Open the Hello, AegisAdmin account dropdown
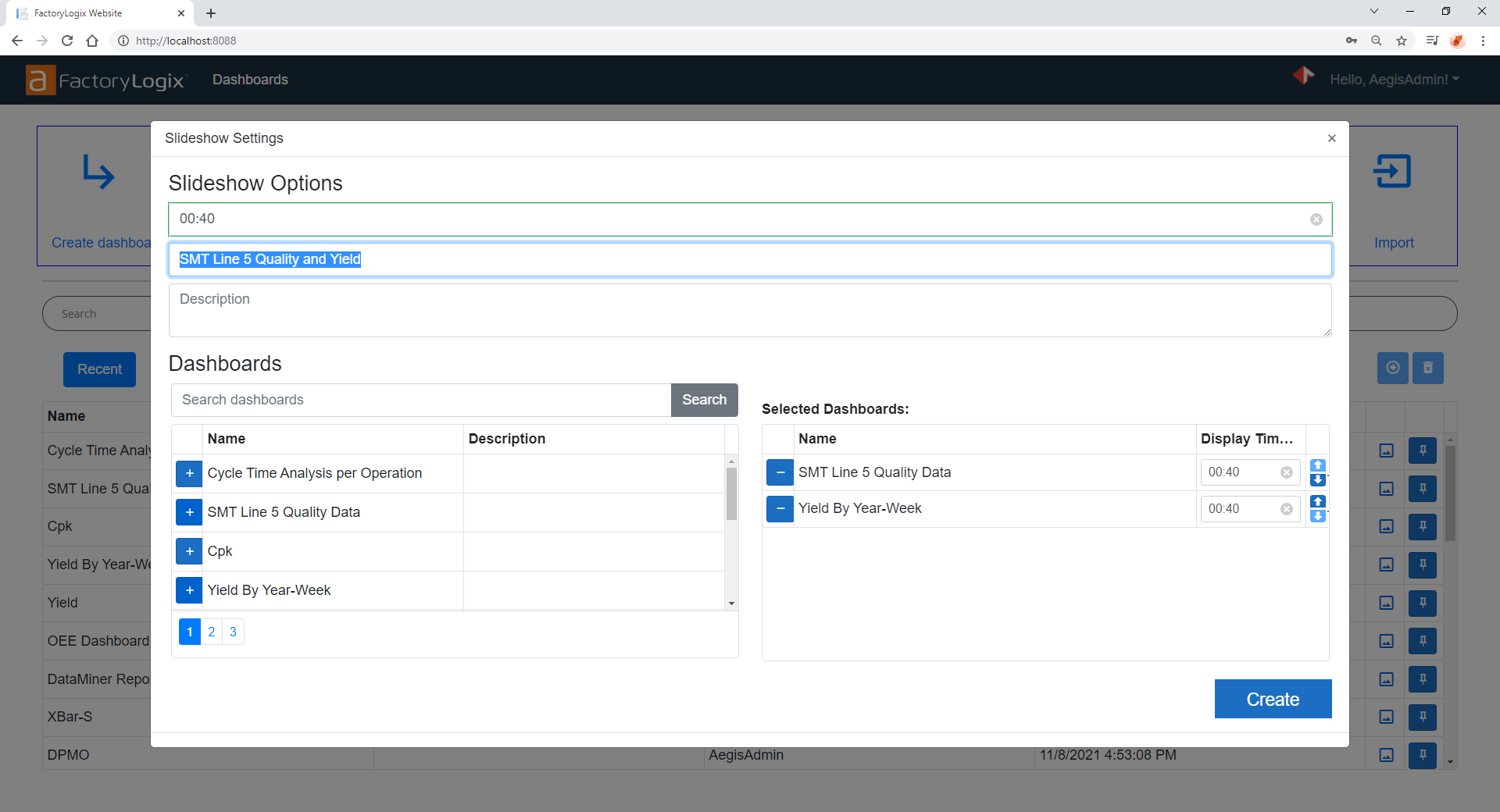 (1395, 79)
